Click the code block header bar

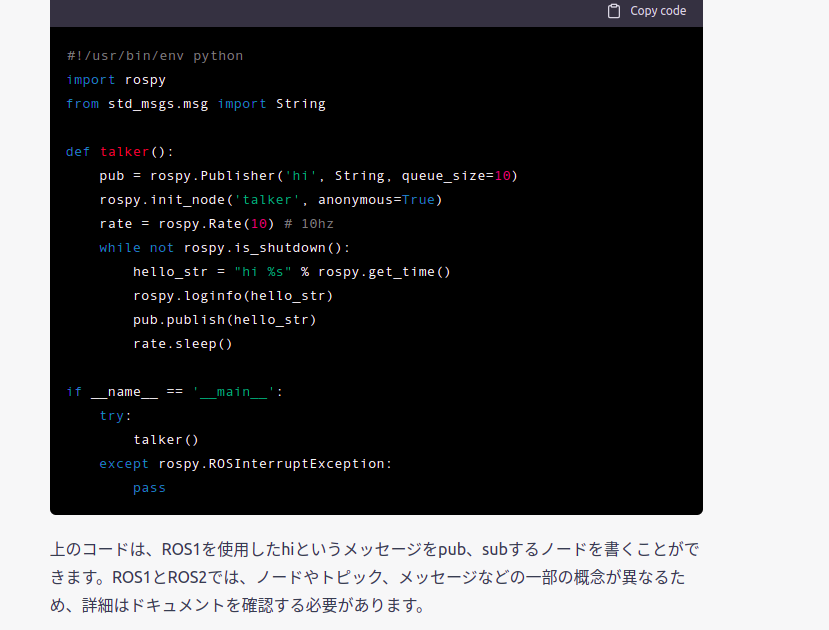(x=376, y=13)
